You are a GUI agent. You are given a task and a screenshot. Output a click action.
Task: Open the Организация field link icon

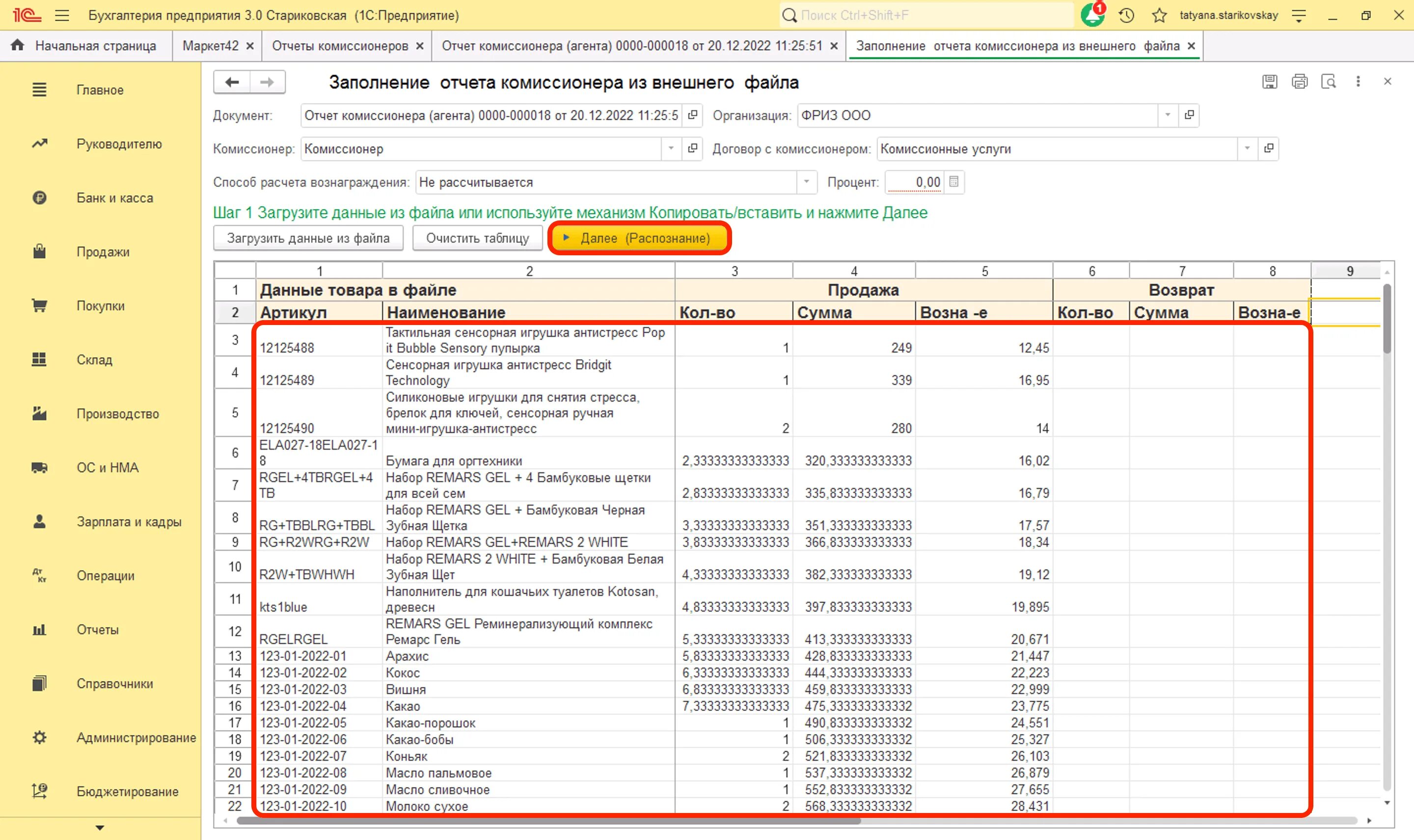1189,115
